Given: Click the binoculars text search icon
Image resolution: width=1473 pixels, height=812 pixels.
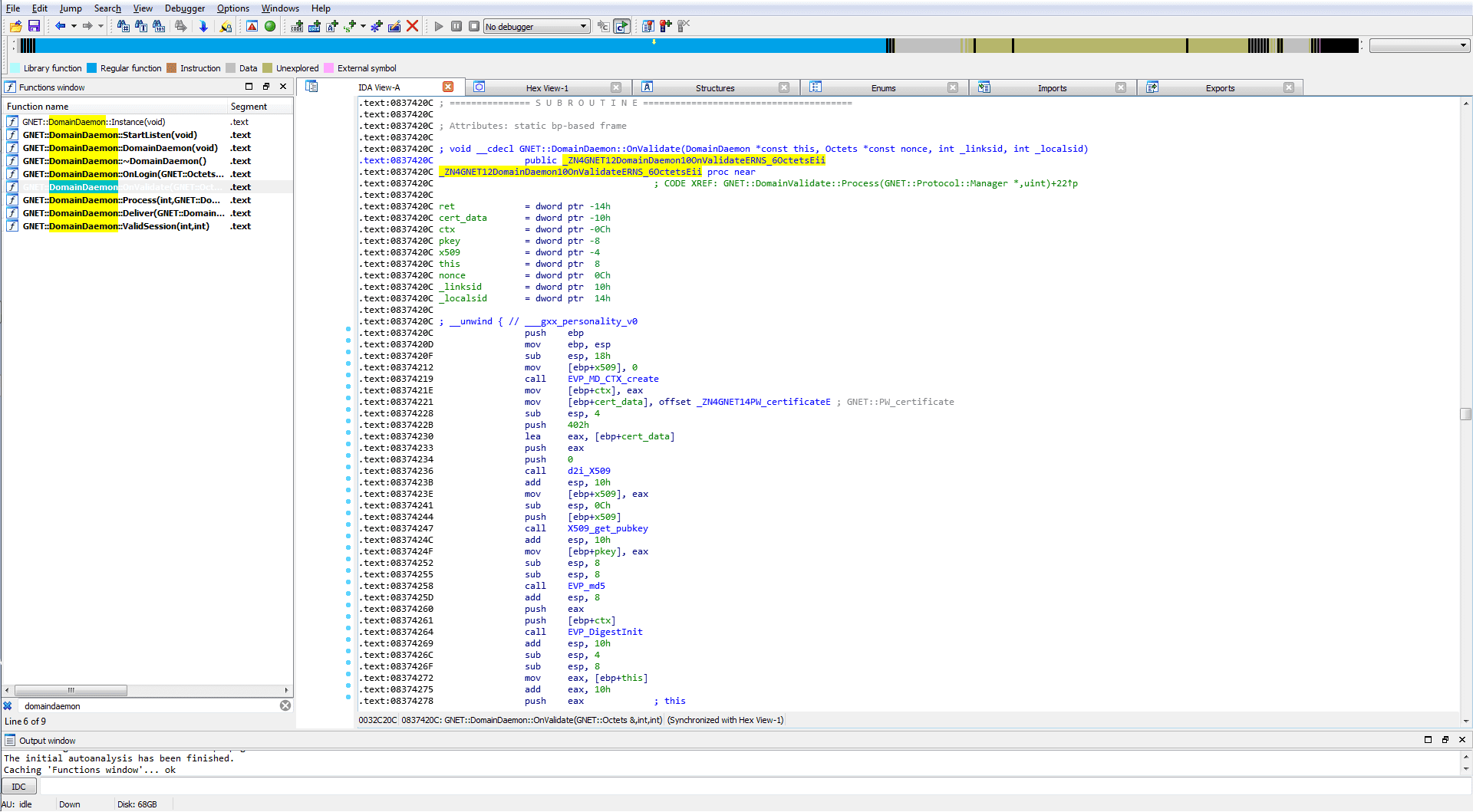Looking at the screenshot, I should (x=141, y=26).
